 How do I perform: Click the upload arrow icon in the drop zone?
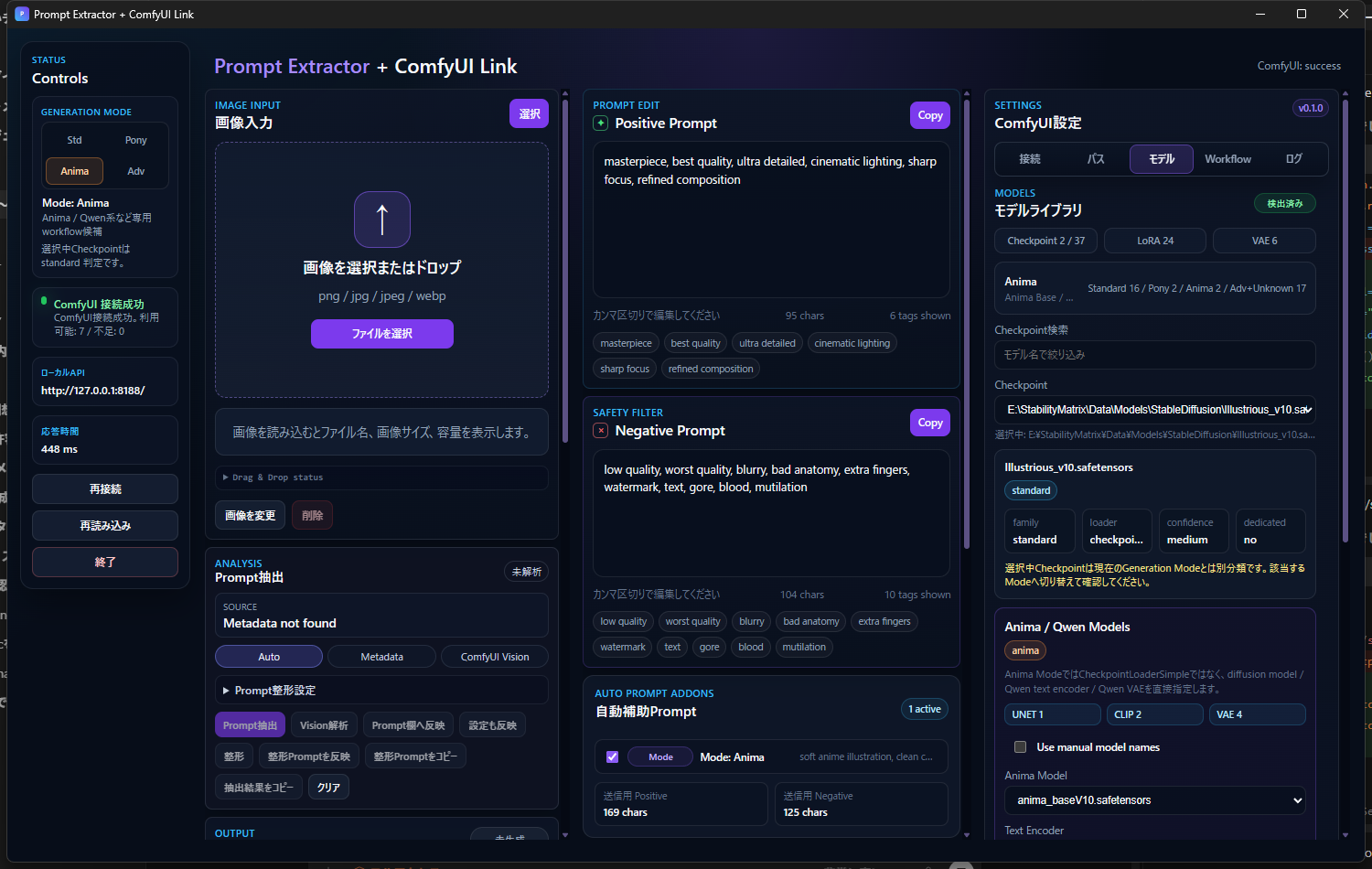[382, 220]
